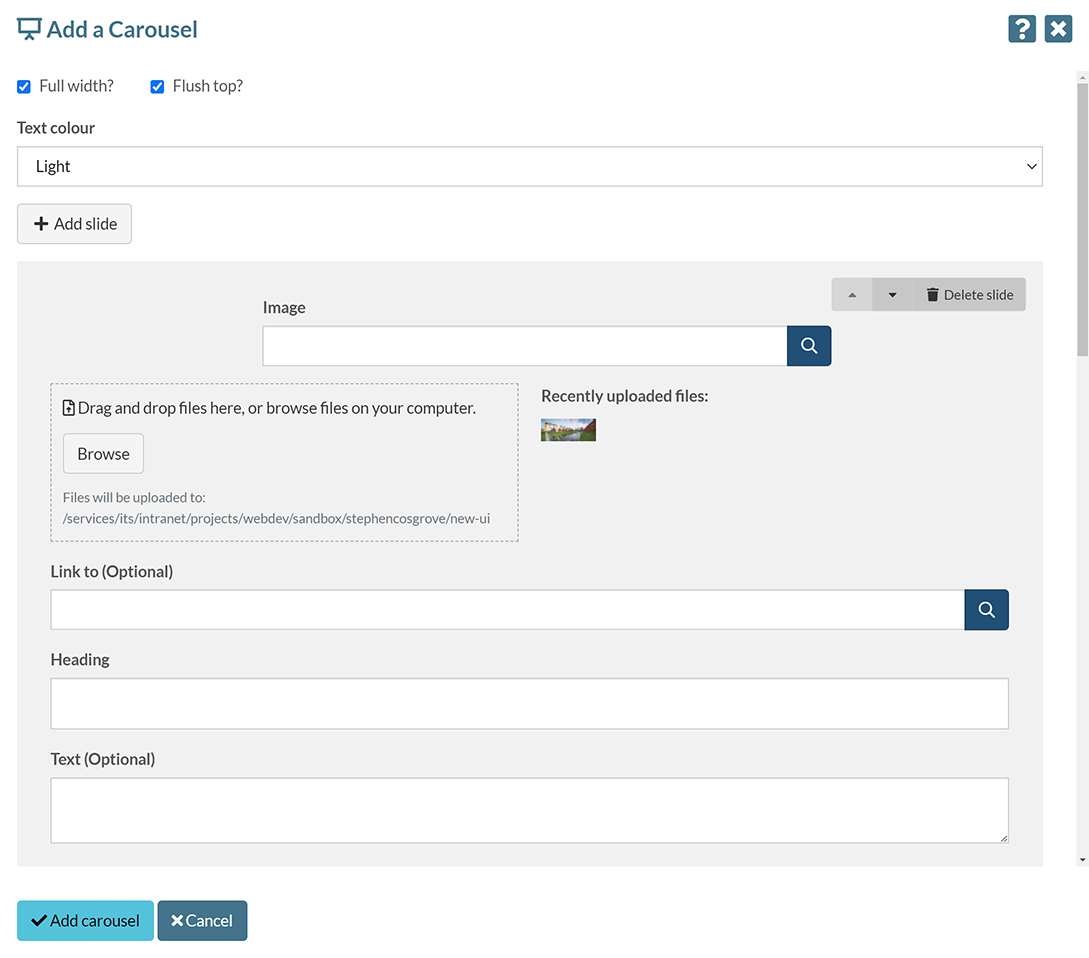Focus the Link to (Optional) field

[x=507, y=610]
